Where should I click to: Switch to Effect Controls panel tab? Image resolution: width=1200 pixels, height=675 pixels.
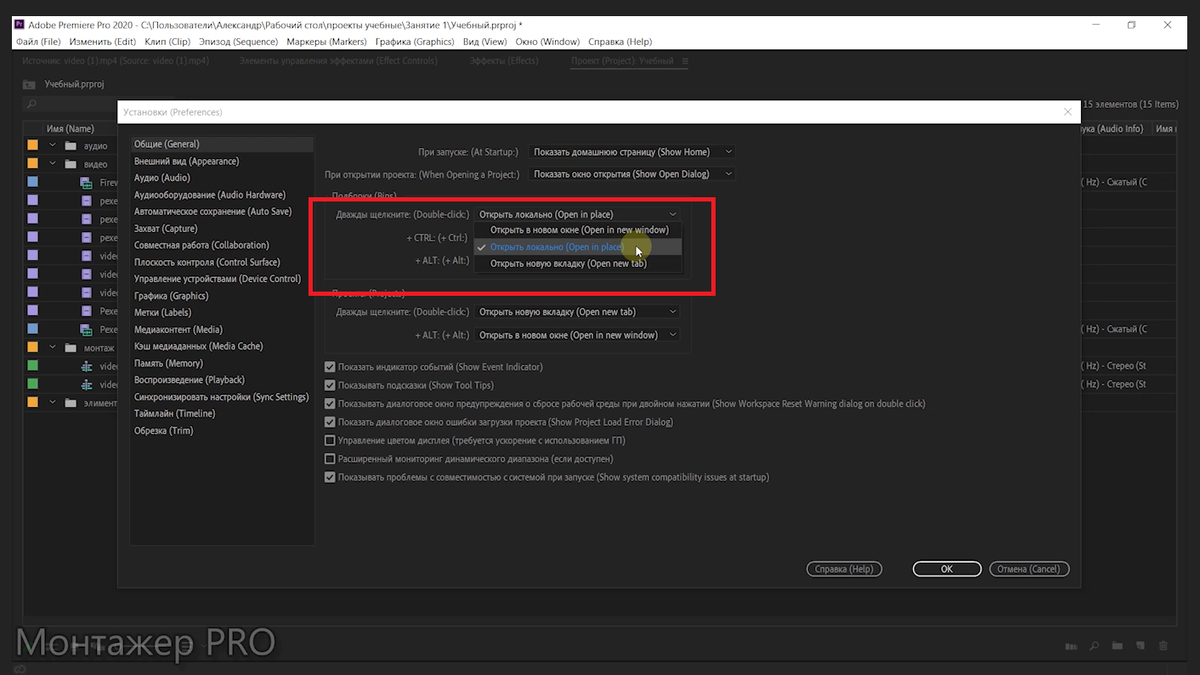point(338,61)
